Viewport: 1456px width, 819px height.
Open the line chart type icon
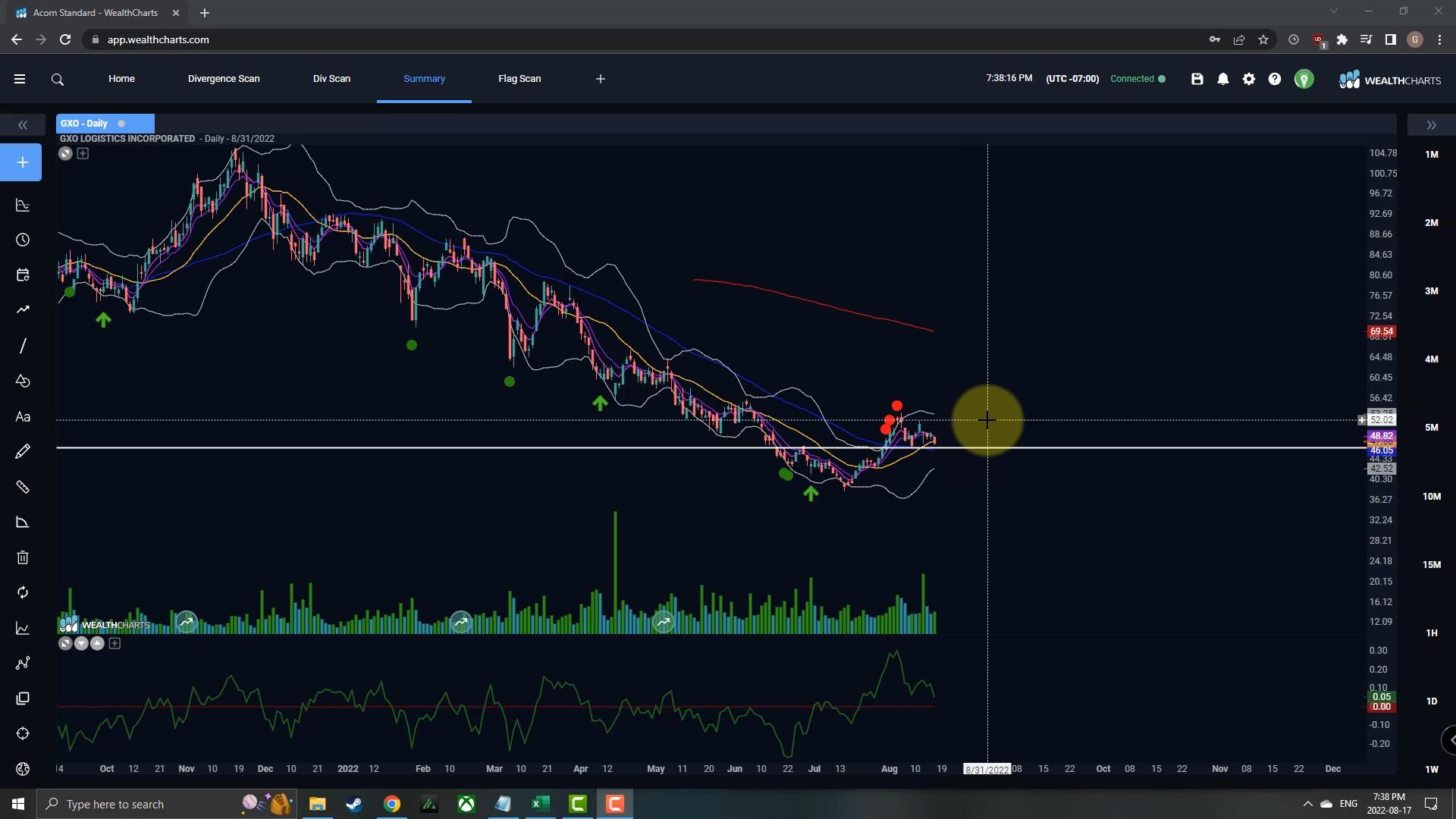tap(23, 628)
